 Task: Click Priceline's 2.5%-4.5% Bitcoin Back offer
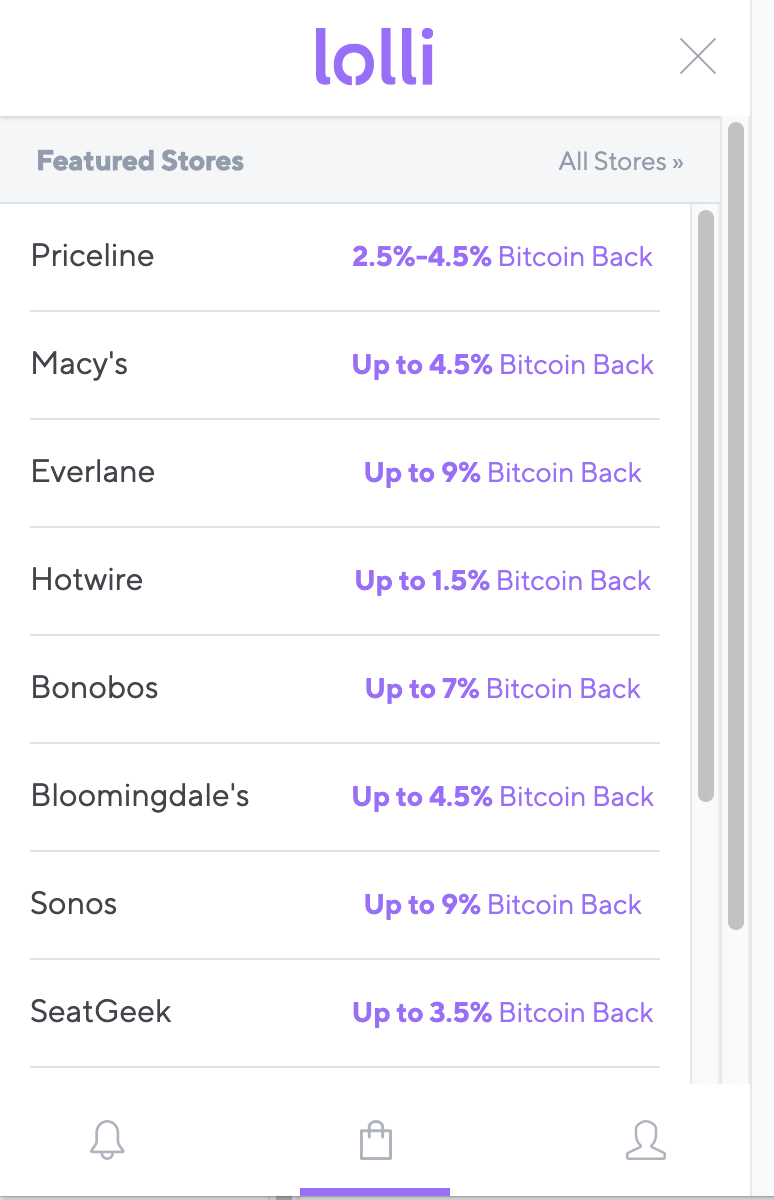pos(502,257)
